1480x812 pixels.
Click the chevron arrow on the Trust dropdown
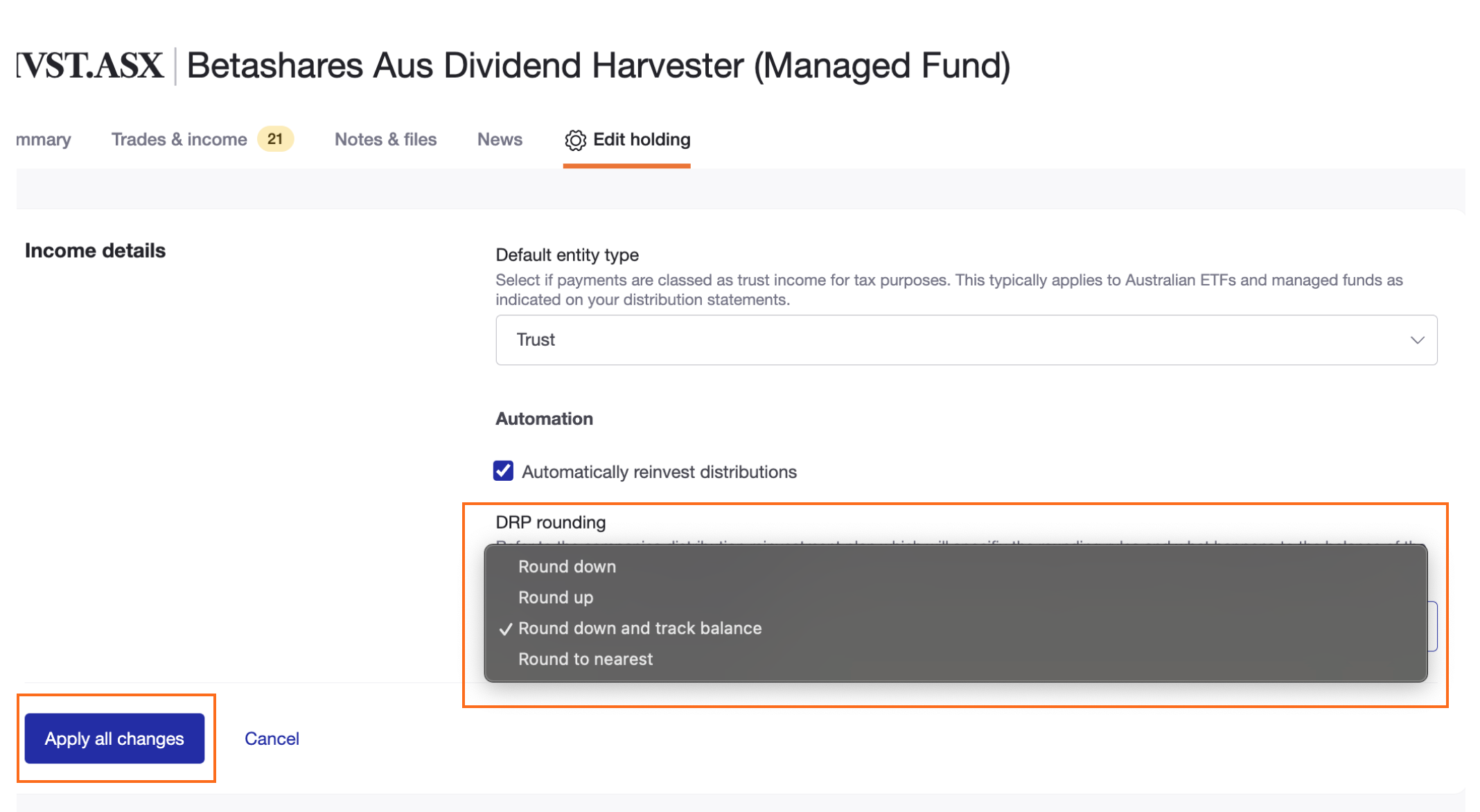(1417, 340)
